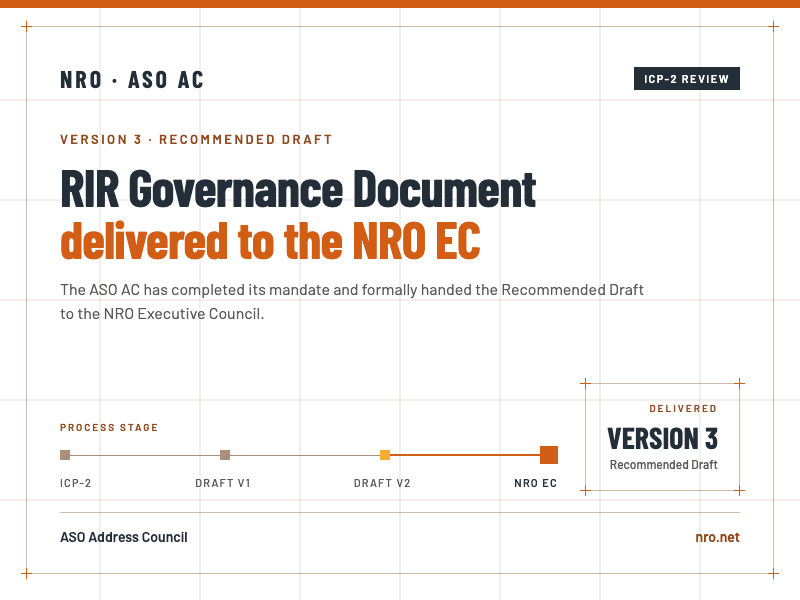This screenshot has height=600, width=800.
Task: Select the Draft V1 stage marker
Action: coord(225,455)
